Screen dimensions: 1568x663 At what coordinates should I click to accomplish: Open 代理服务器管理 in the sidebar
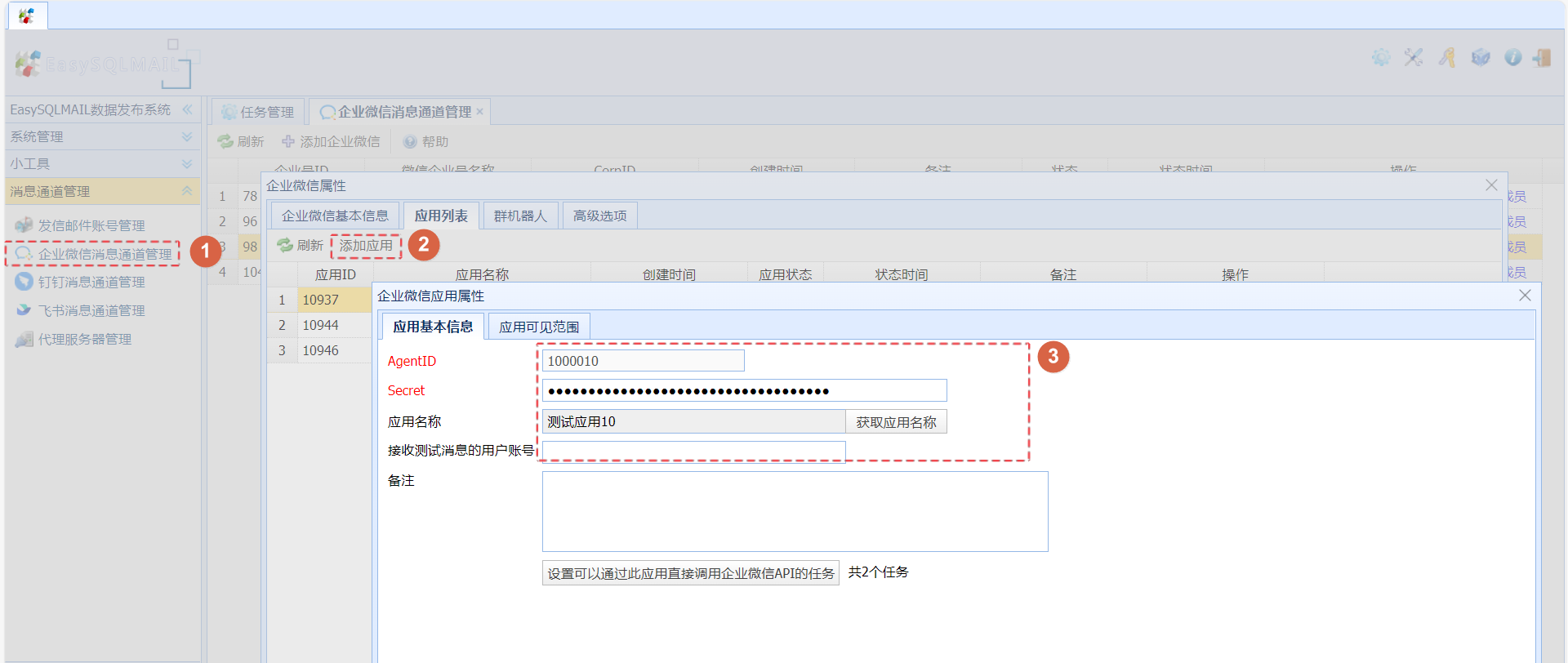point(85,339)
